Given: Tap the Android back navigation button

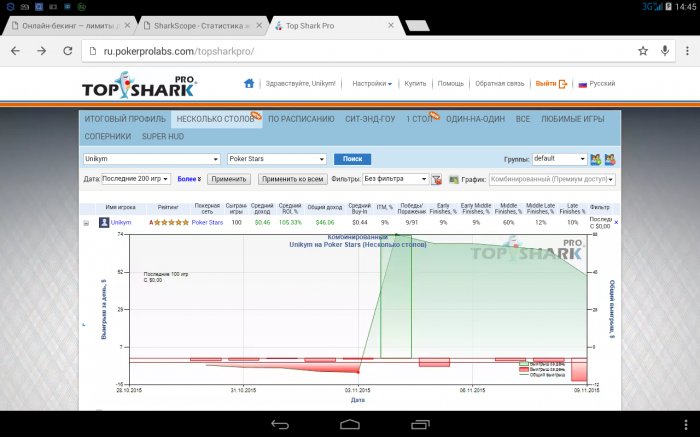Looking at the screenshot, I should pos(280,425).
